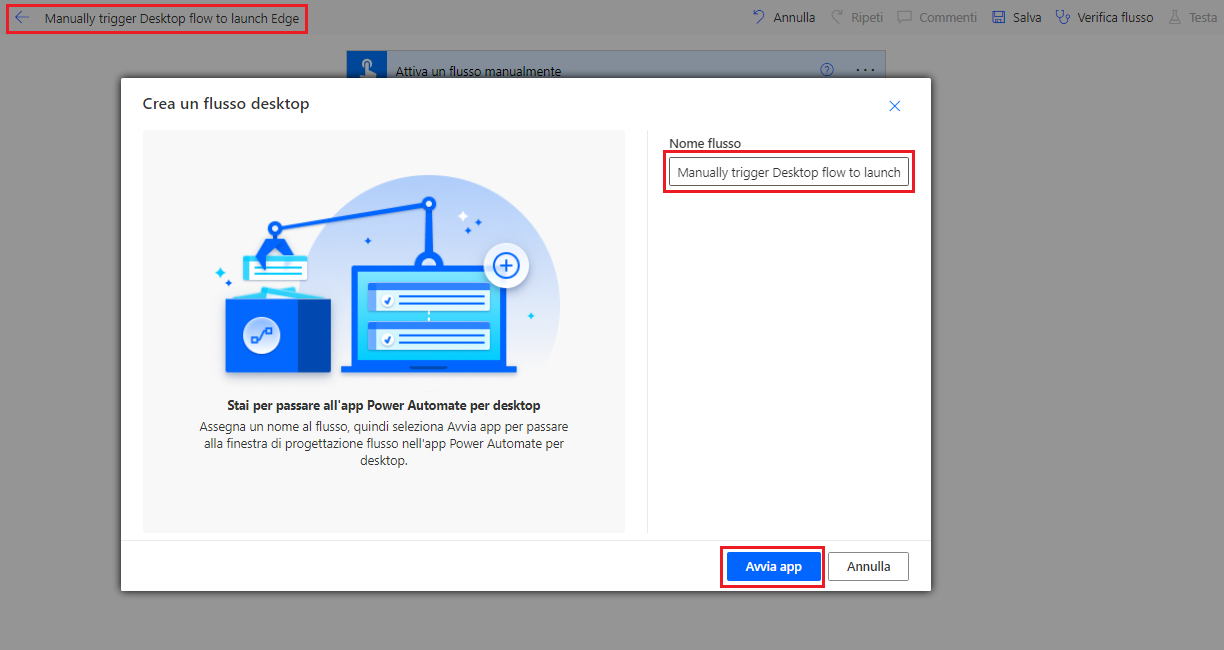Screen dimensions: 1224x650
Task: Go back using the arrow icon
Action: [x=22, y=18]
